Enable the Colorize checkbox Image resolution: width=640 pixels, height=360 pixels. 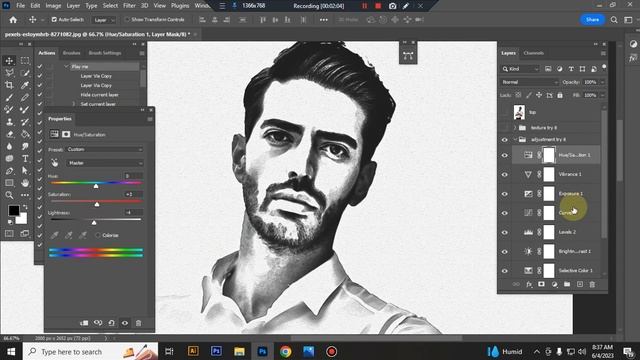(x=98, y=236)
